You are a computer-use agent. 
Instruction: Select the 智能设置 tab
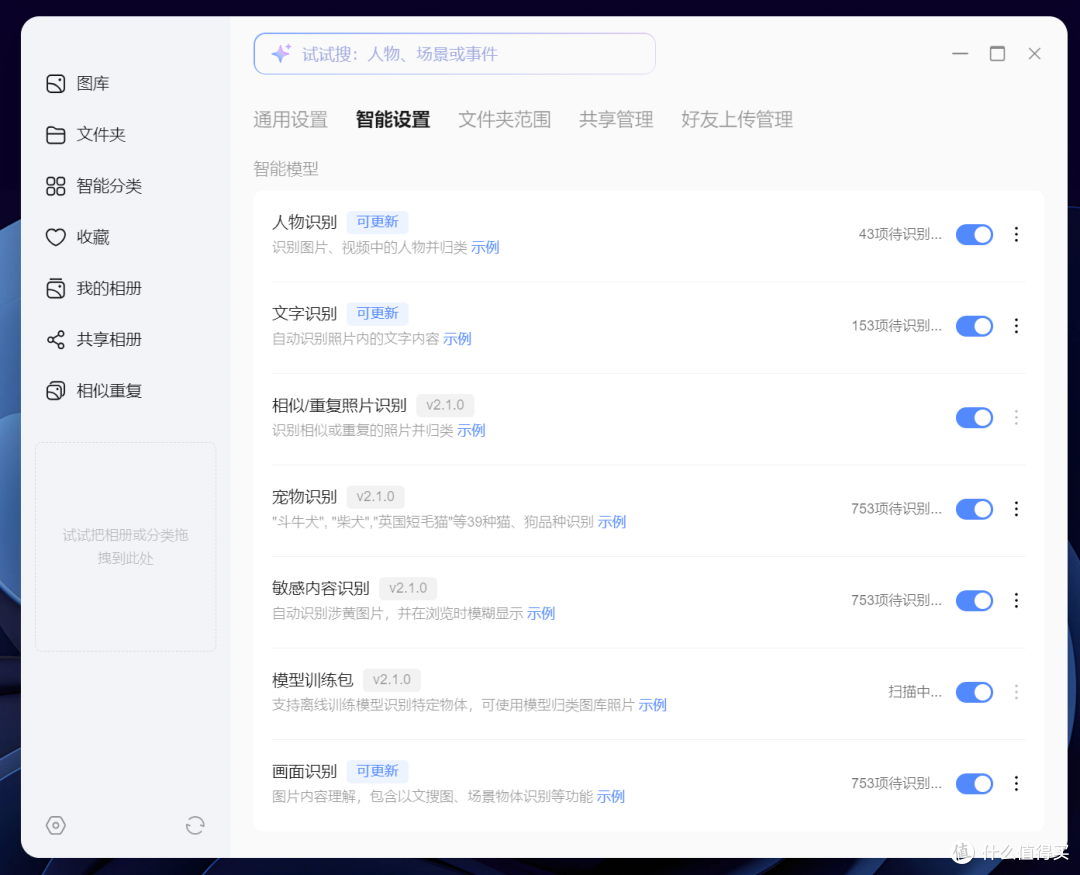(393, 119)
